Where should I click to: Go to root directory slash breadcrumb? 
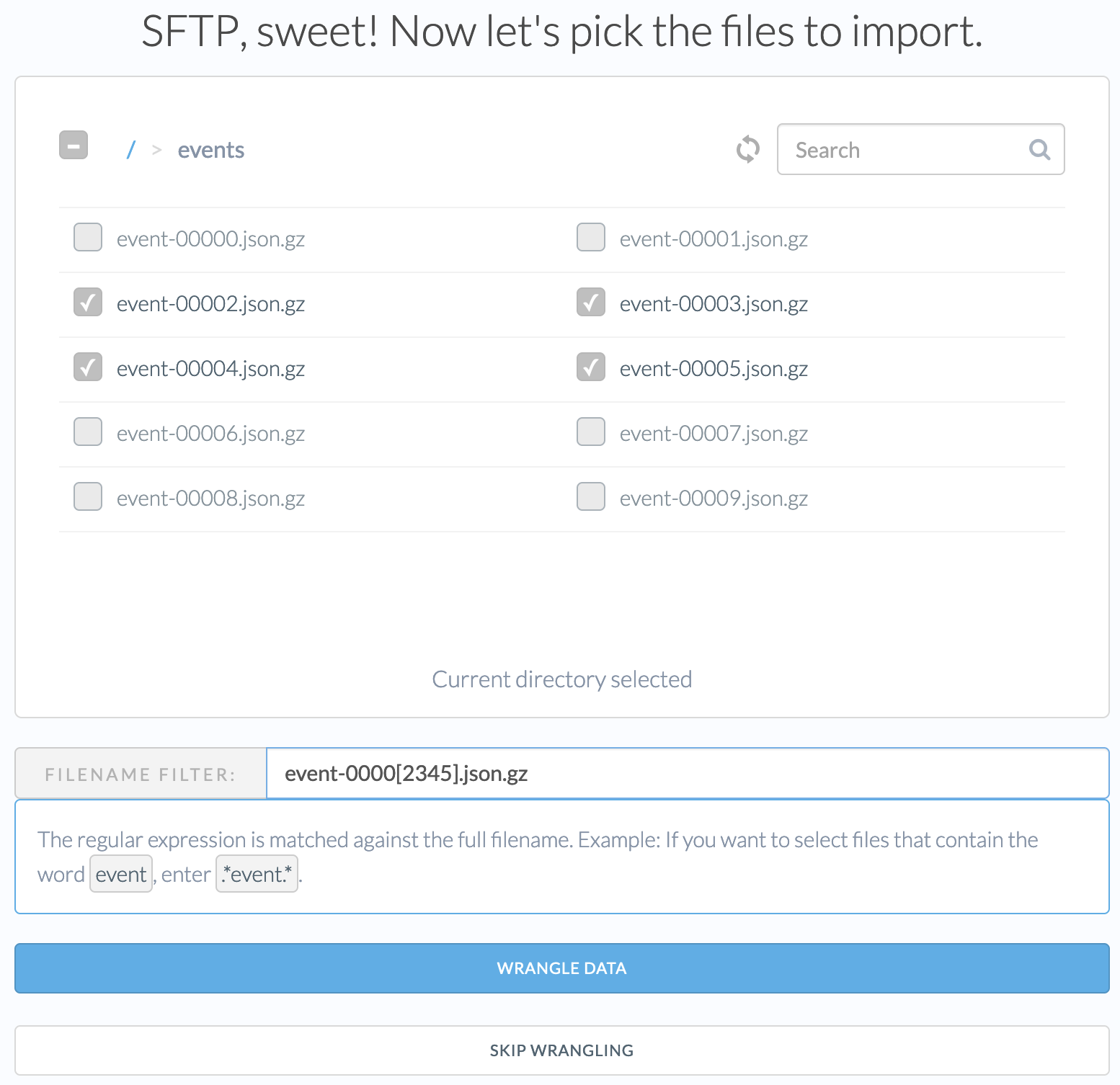point(130,150)
